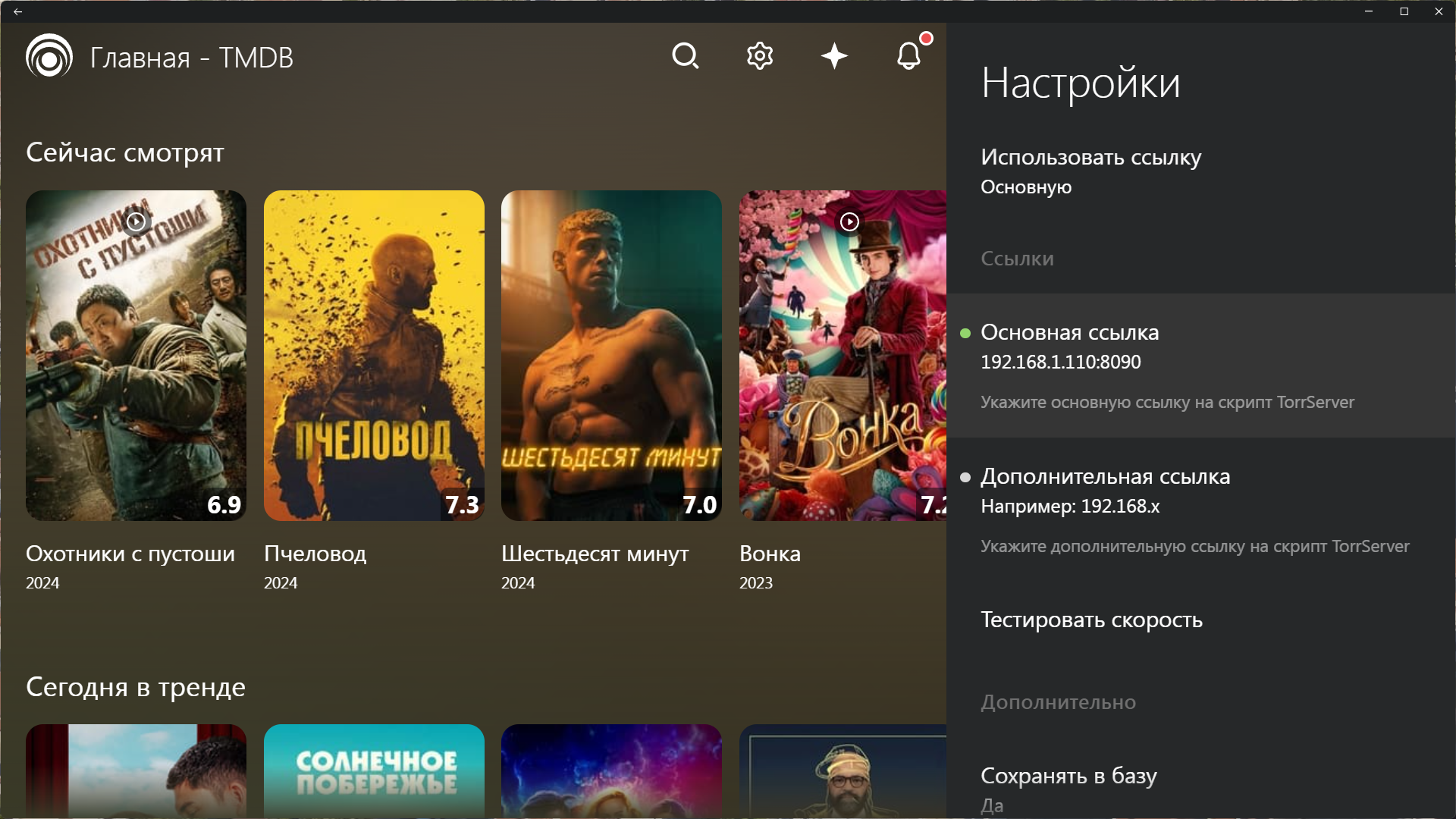Open the Охотники с пустоши poster
Screen dimensions: 1456x819
[x=136, y=356]
